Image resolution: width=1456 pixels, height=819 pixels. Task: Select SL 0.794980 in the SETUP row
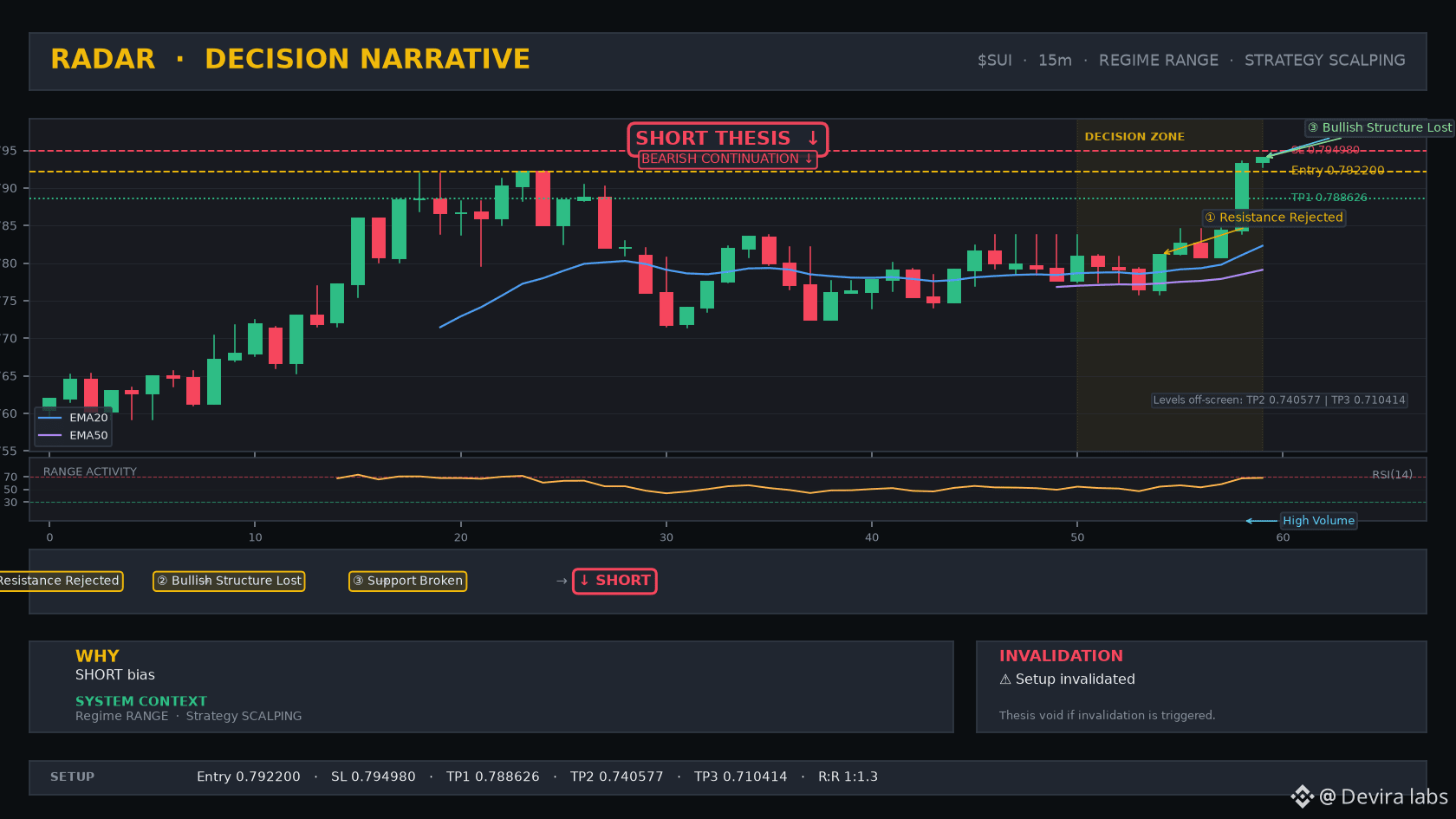pyautogui.click(x=374, y=777)
